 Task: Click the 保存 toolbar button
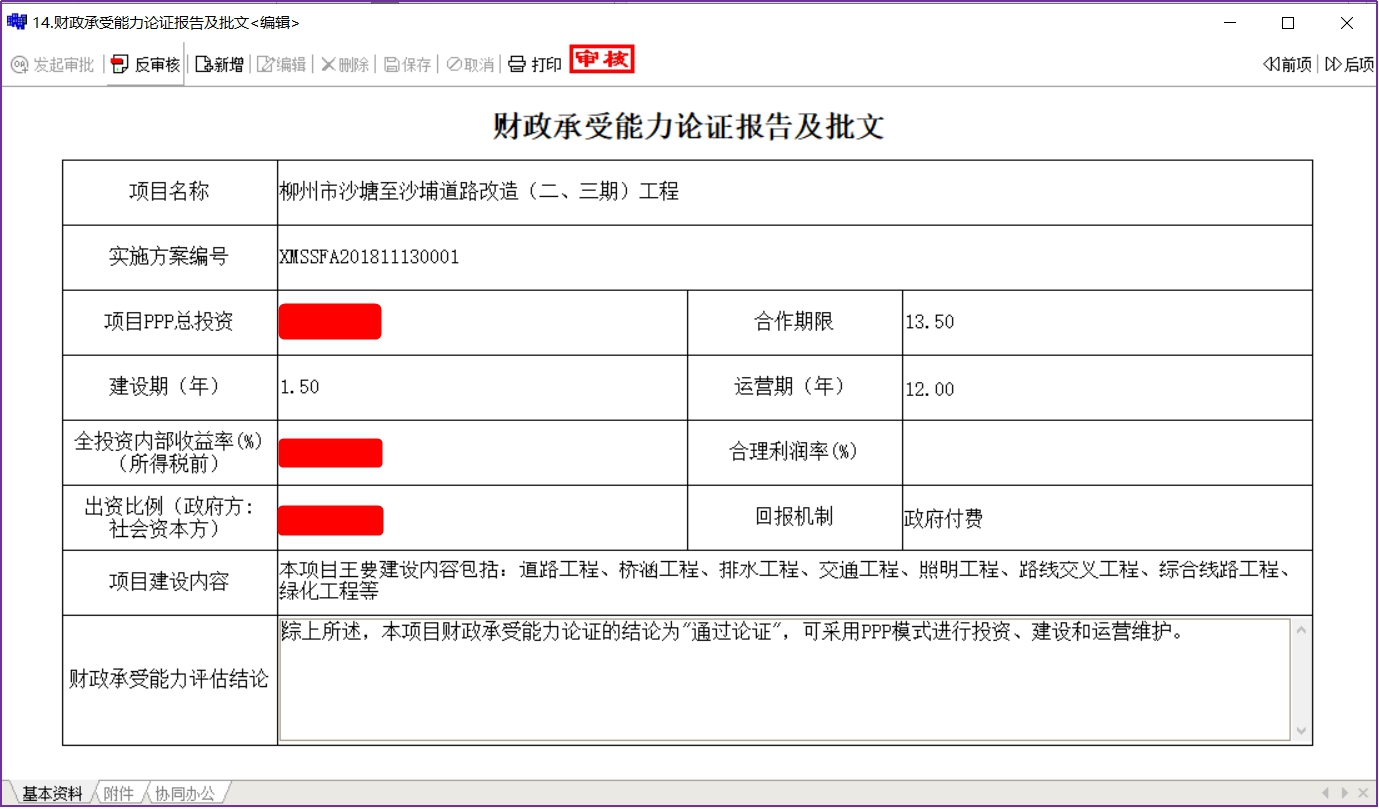coord(408,65)
